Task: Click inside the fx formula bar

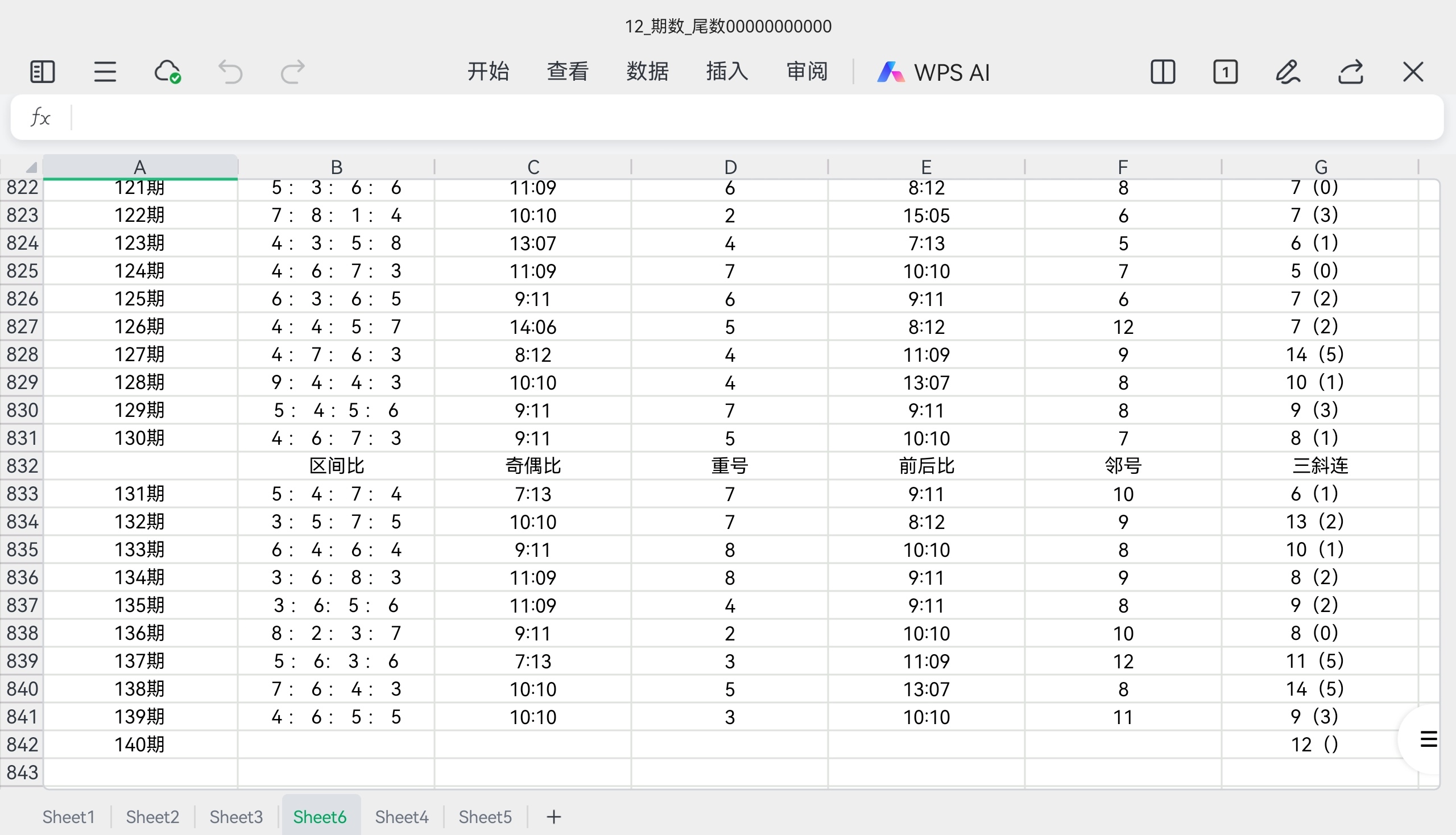Action: [746, 118]
